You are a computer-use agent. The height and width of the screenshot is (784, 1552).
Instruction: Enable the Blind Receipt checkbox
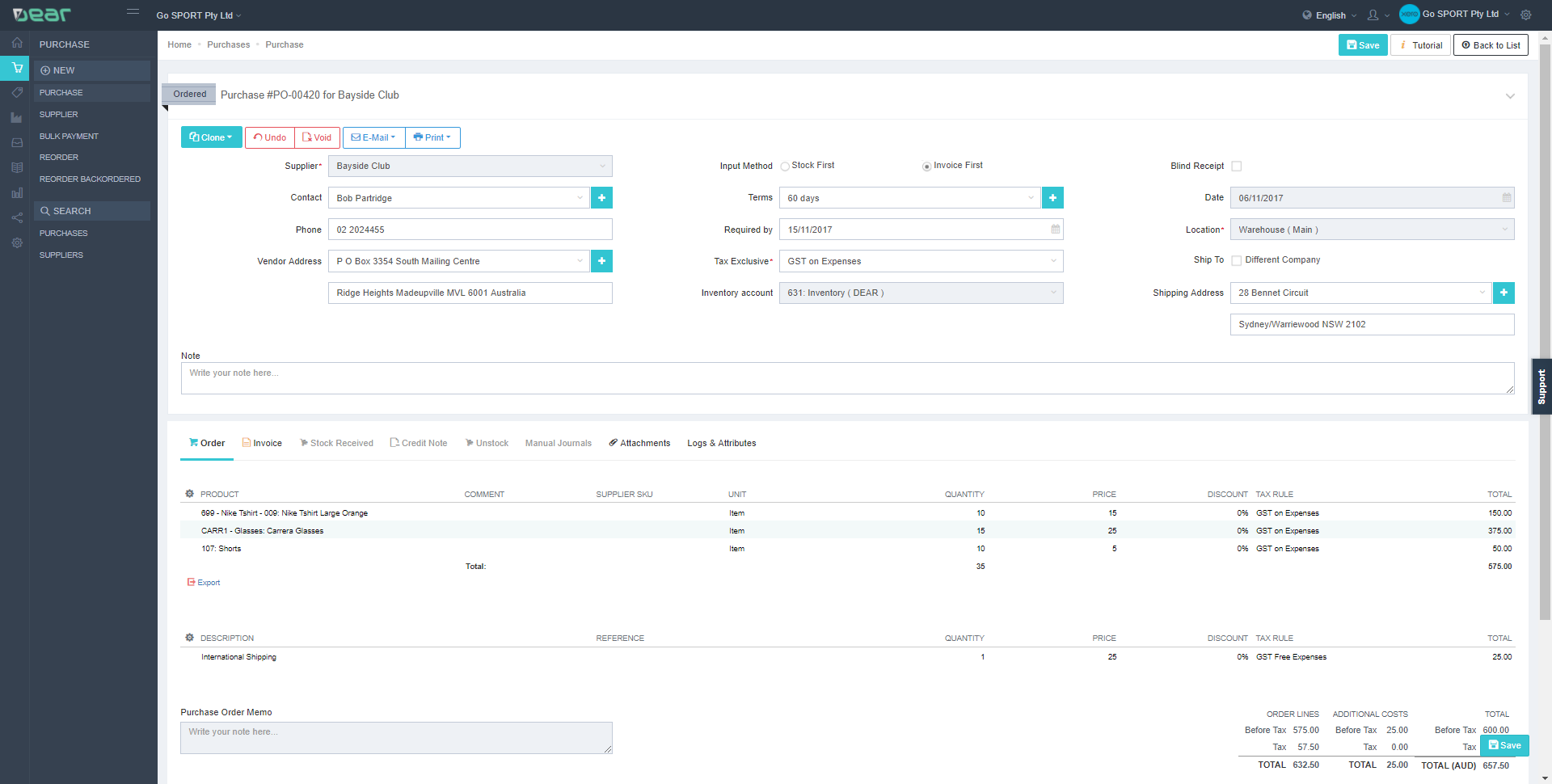1236,166
